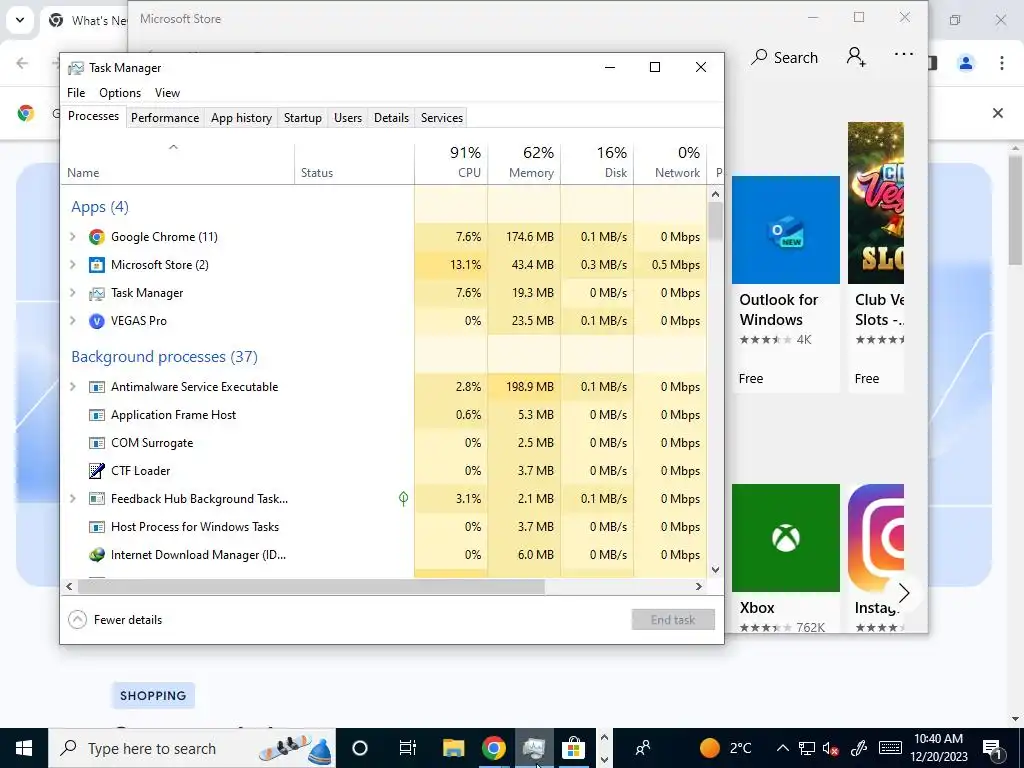Click the Status column header

[354, 163]
